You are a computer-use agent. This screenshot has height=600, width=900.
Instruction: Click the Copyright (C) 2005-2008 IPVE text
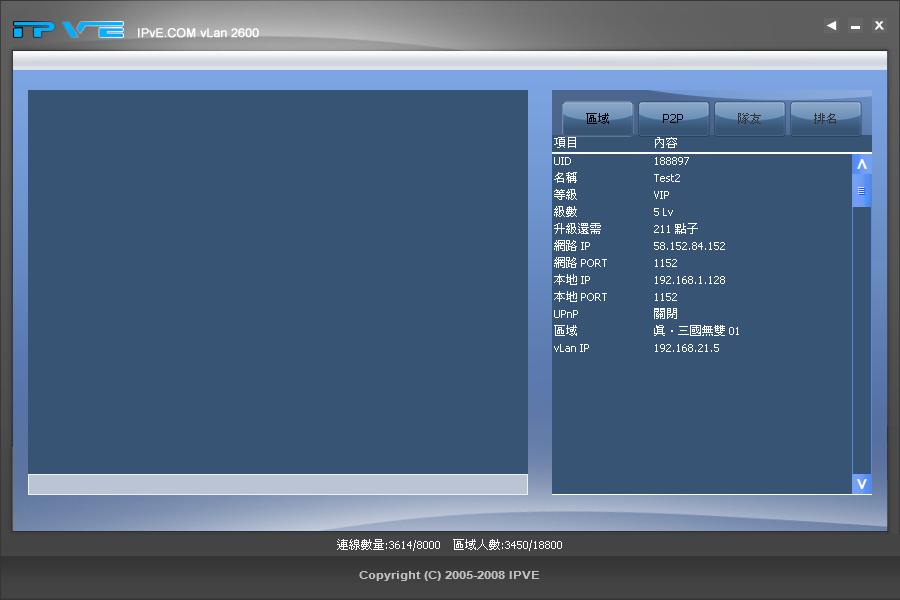(x=449, y=575)
